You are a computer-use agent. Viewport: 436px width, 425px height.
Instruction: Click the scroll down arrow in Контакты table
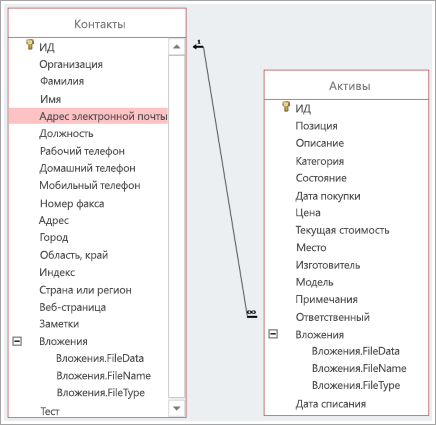[177, 408]
